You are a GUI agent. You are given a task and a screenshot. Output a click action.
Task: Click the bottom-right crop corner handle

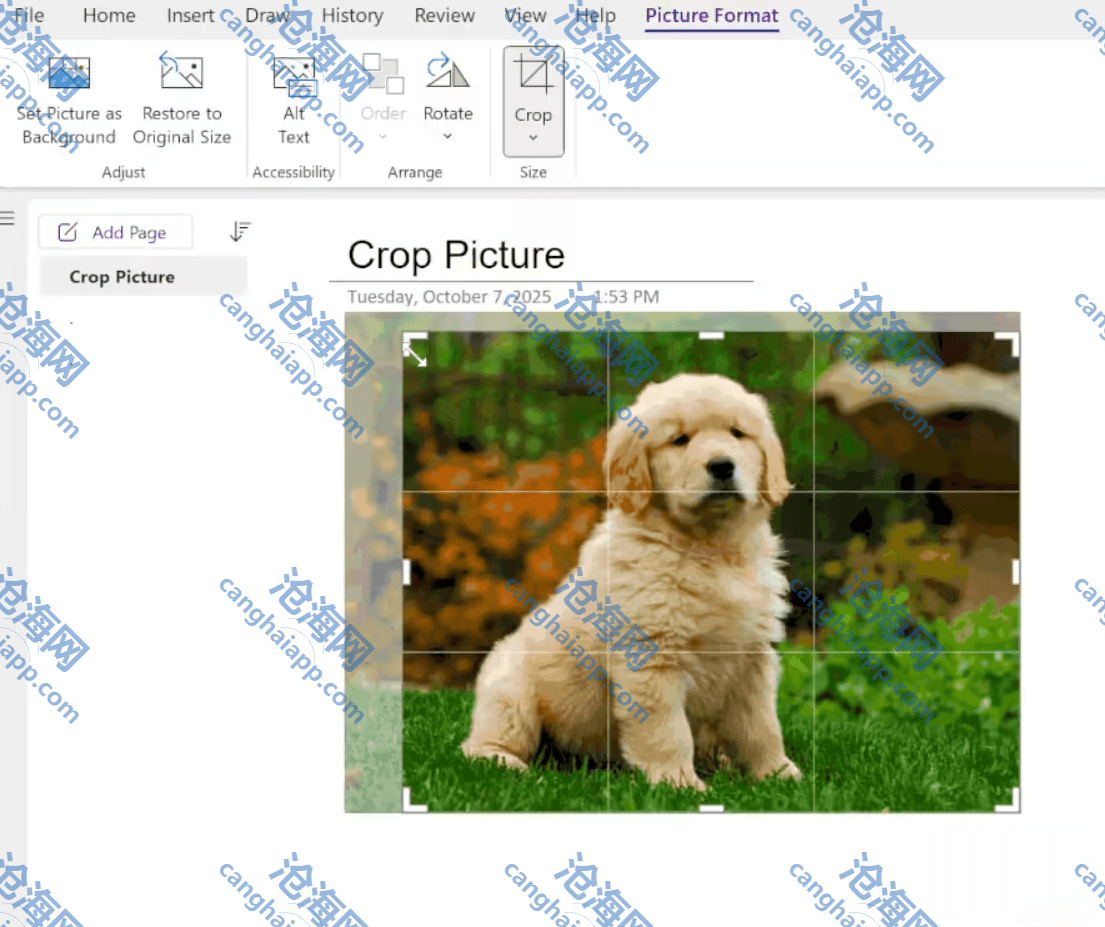point(1012,803)
